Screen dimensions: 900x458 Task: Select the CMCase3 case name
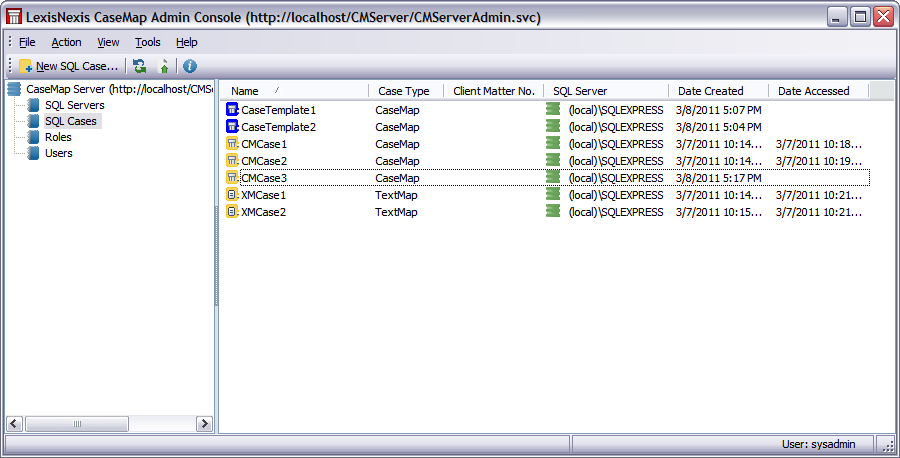coord(263,178)
